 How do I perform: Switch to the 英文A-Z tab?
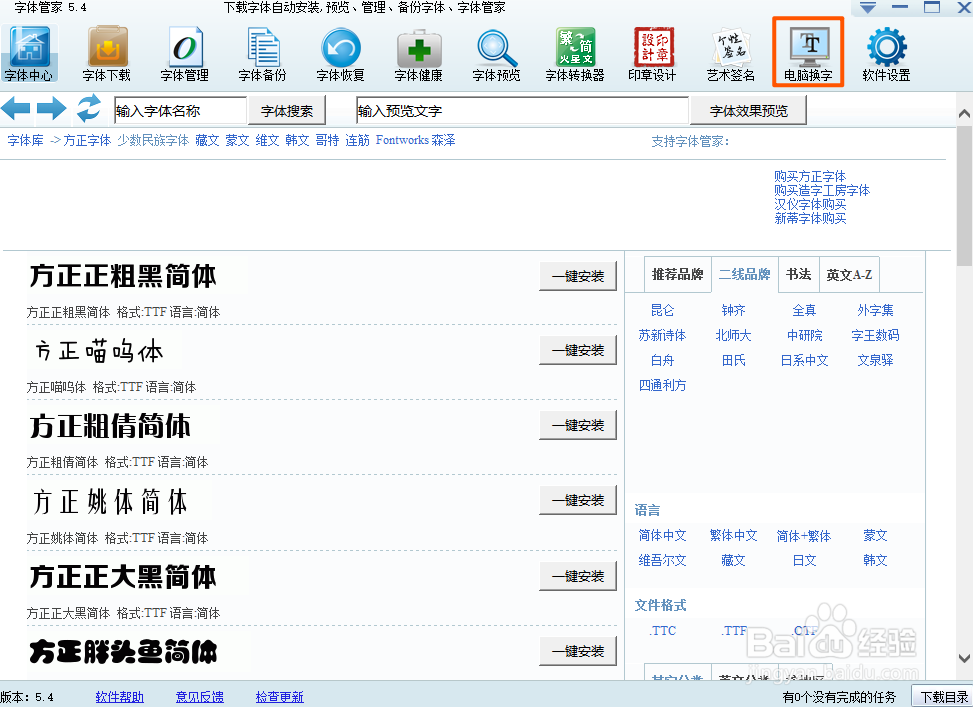849,274
